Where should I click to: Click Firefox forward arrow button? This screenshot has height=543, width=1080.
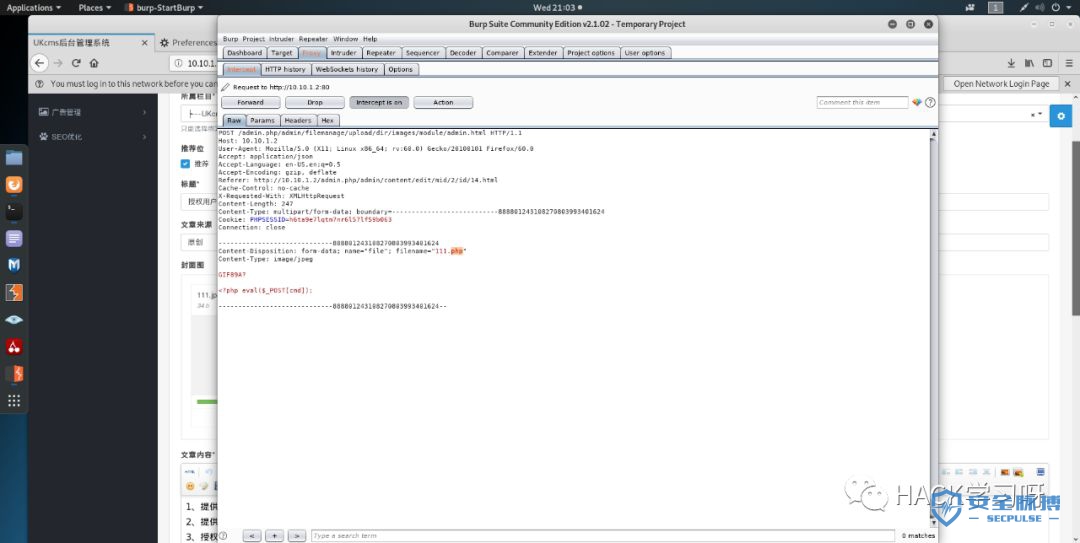point(58,63)
